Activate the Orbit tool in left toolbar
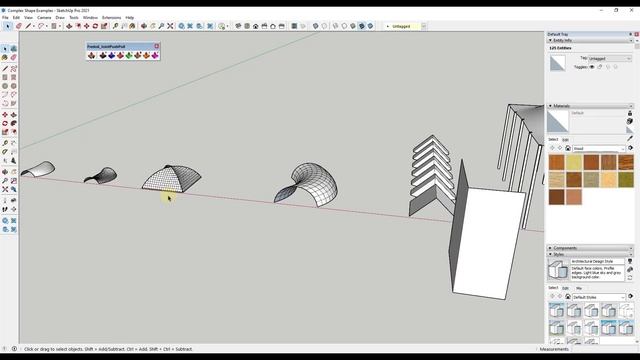 click(5, 172)
